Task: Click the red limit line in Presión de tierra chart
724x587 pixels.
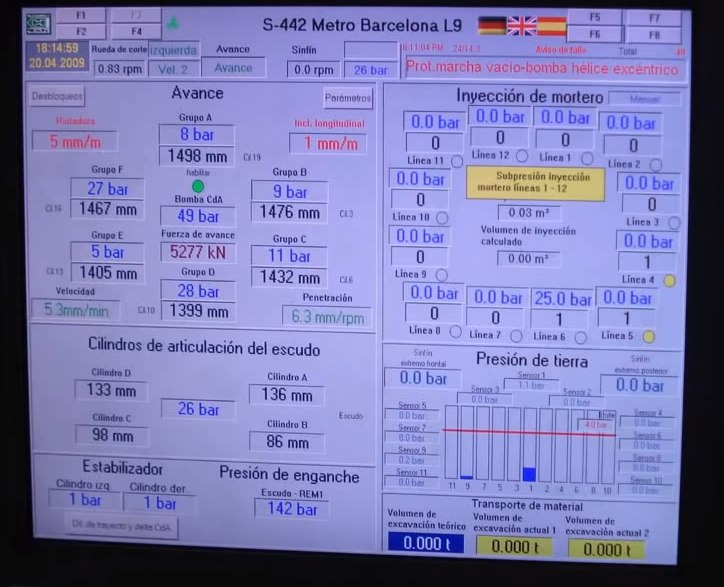Action: click(x=529, y=433)
